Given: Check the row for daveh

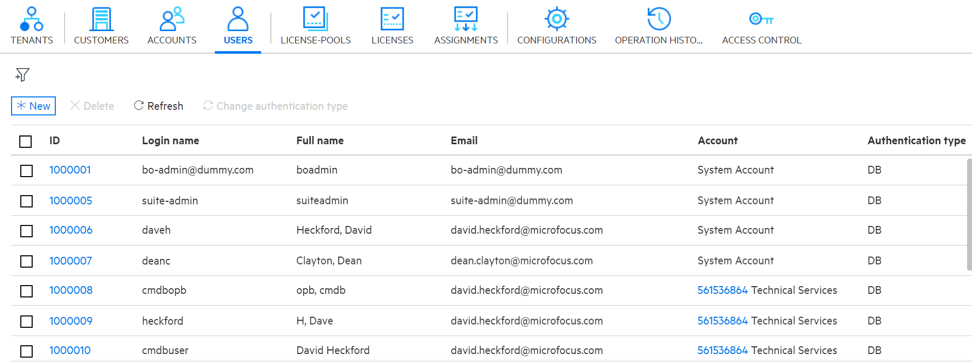Looking at the screenshot, I should (x=26, y=231).
